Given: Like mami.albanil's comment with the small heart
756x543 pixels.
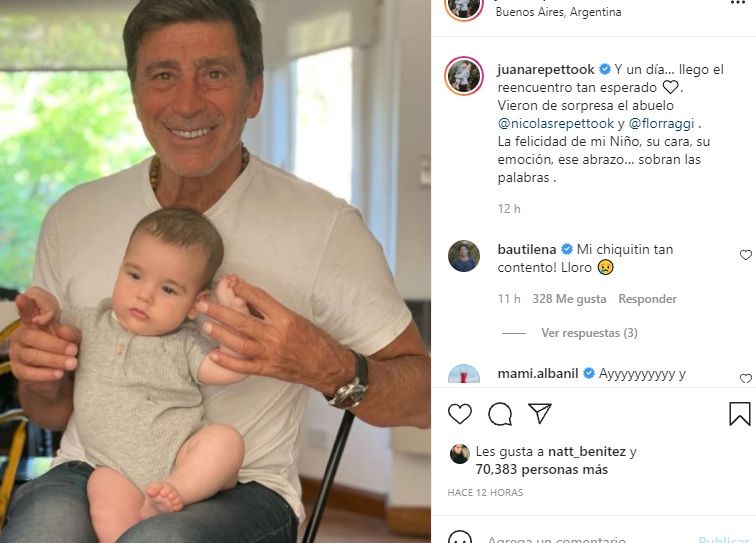Looking at the screenshot, I should pos(745,379).
